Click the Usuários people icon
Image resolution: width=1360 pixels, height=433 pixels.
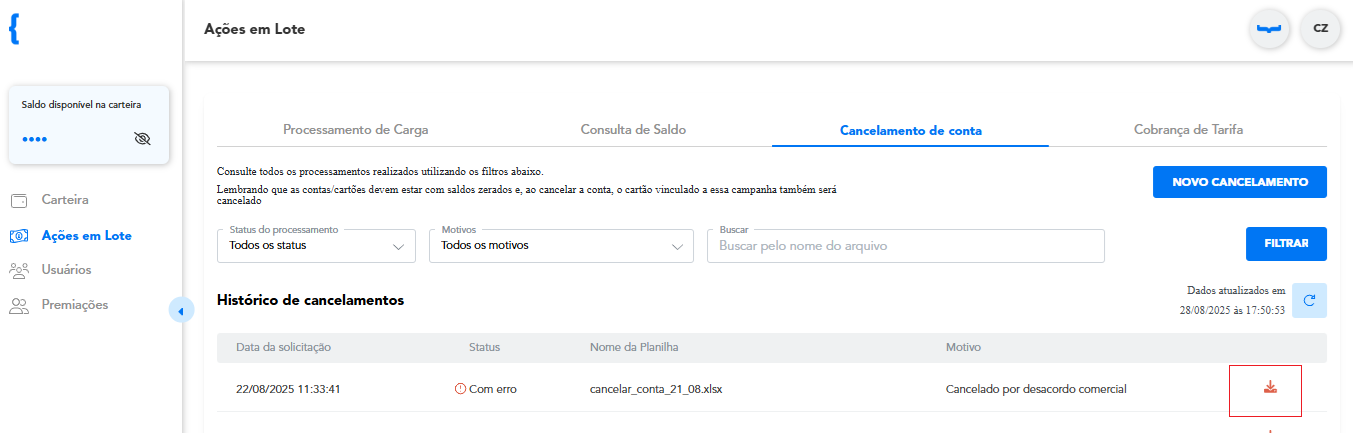pyautogui.click(x=18, y=270)
